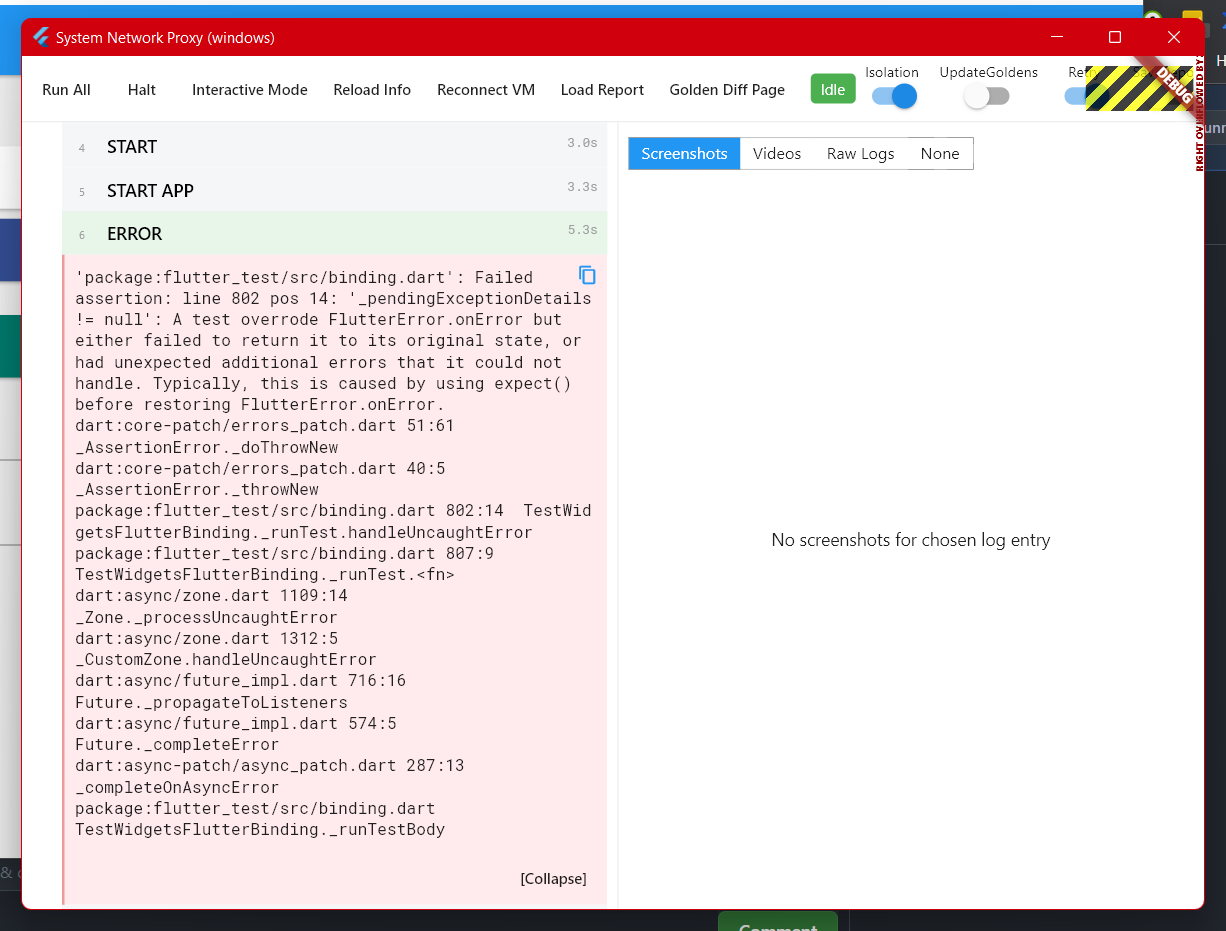Expand the START APP log entry
The width and height of the screenshot is (1226, 931).
click(151, 190)
